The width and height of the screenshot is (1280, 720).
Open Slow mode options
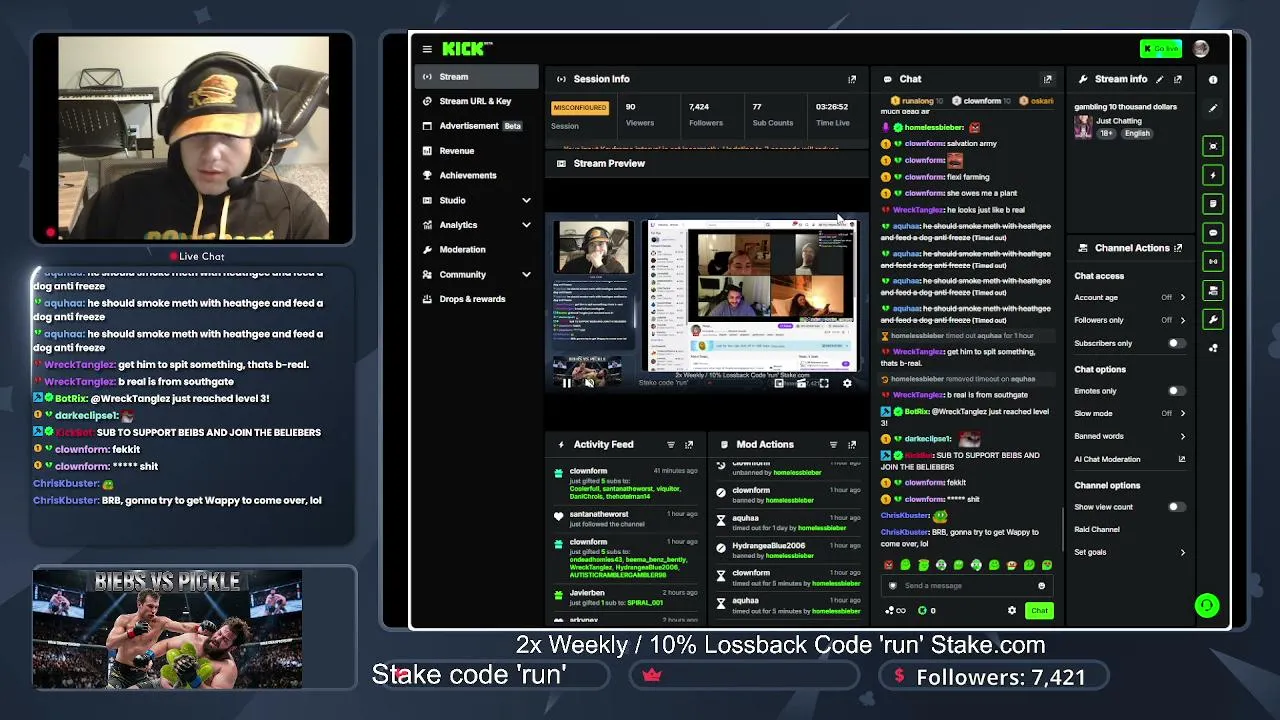coord(1130,413)
